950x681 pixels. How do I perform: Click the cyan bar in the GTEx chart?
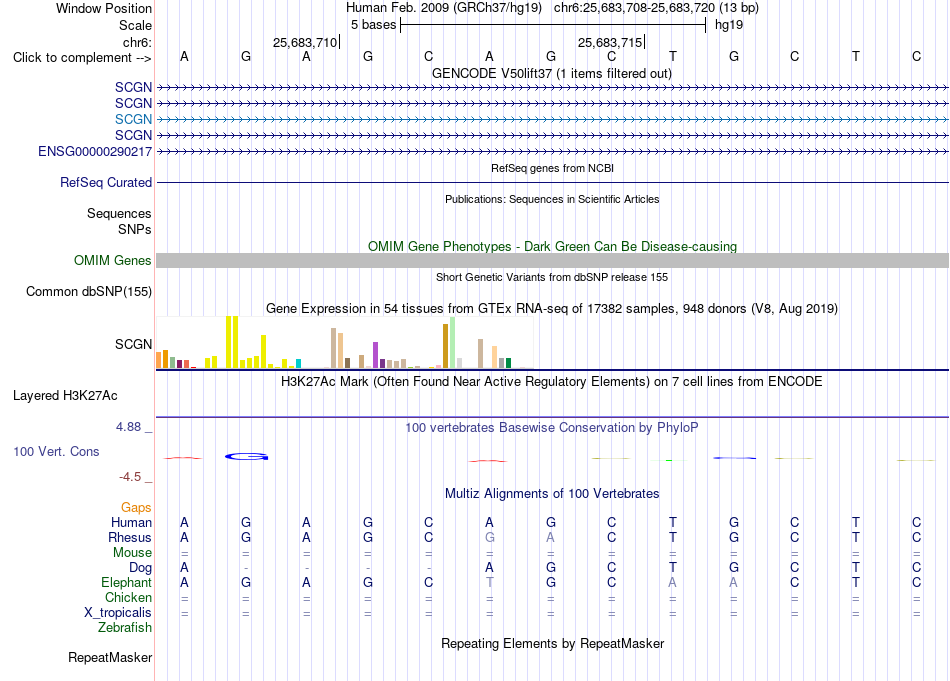click(x=298, y=364)
